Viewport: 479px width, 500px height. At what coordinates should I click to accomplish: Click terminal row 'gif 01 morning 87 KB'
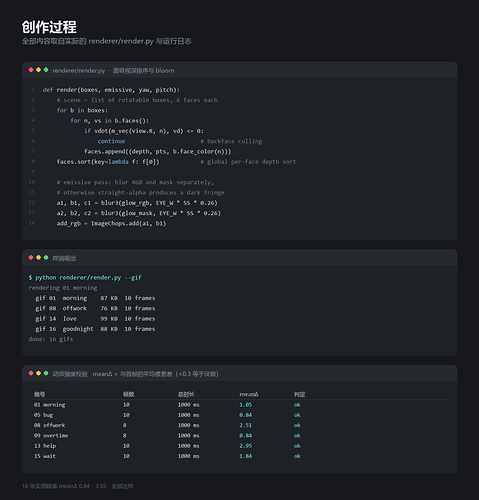point(95,299)
